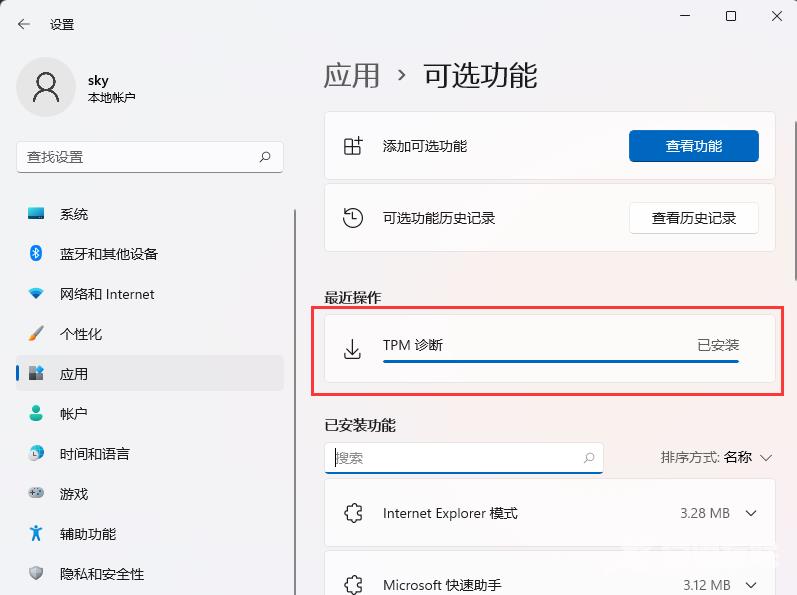Open 蓝牙和其他设备 settings
The height and width of the screenshot is (595, 797).
pyautogui.click(x=150, y=254)
